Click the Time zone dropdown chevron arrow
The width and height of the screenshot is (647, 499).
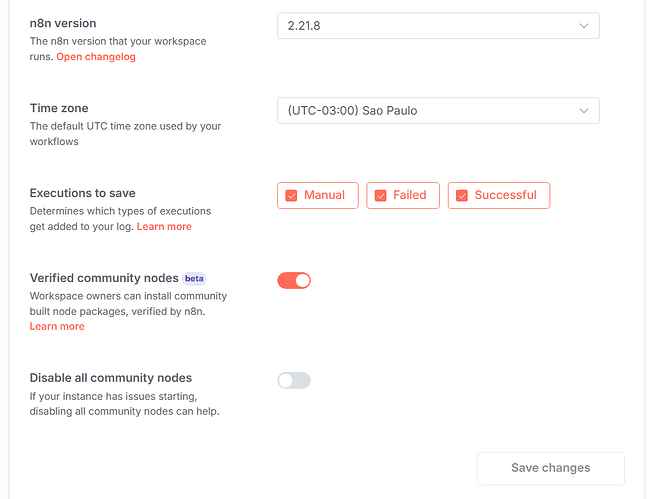583,111
